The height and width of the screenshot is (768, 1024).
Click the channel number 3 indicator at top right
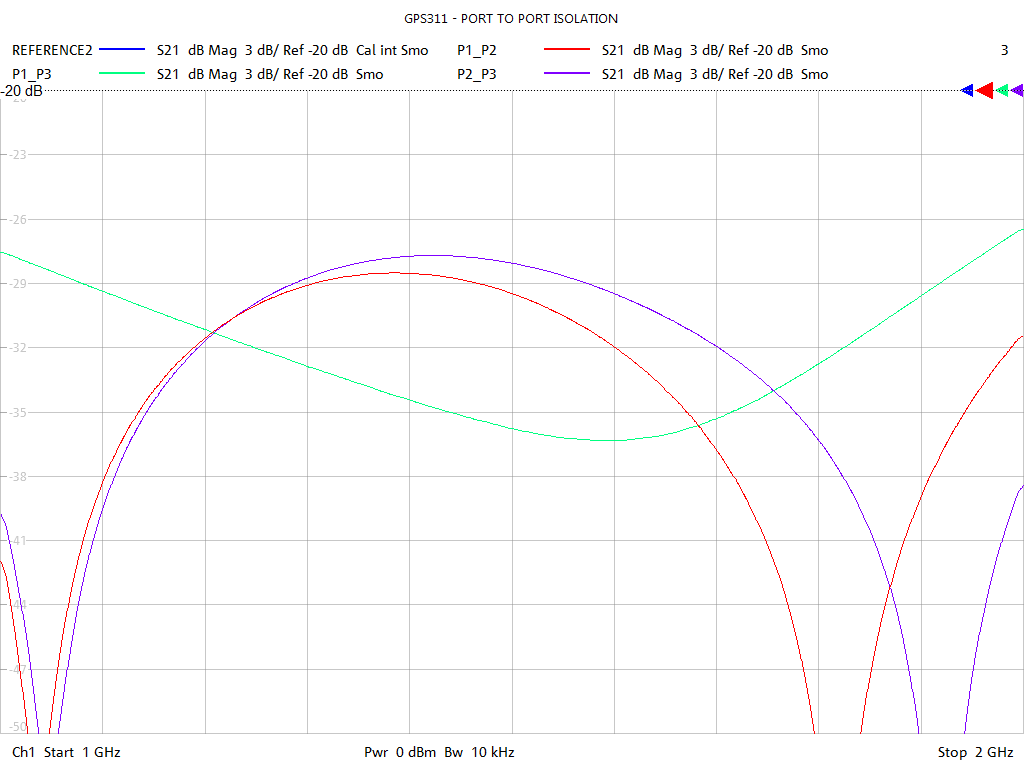(1004, 50)
